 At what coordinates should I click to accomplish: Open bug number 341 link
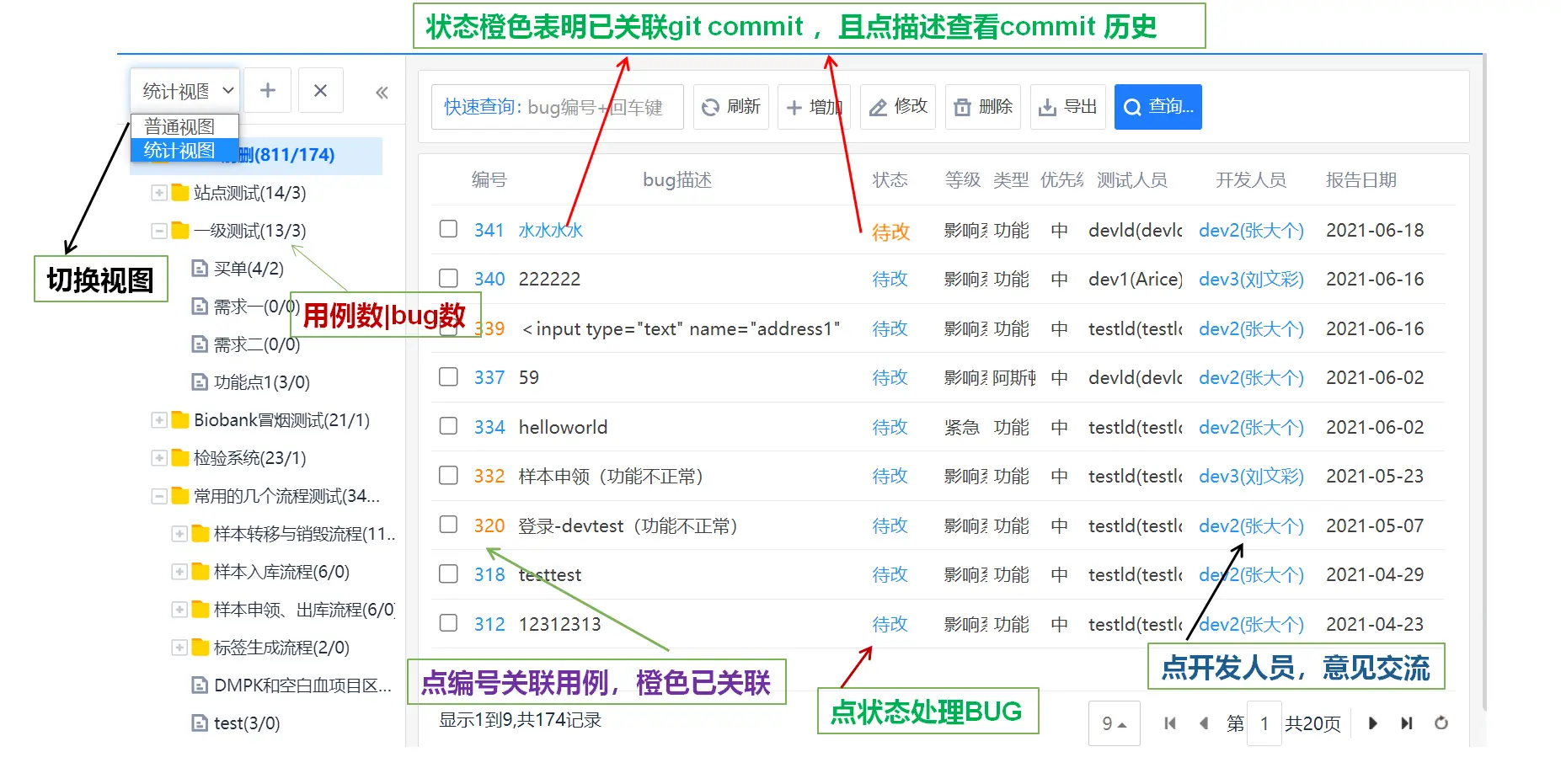tap(489, 230)
